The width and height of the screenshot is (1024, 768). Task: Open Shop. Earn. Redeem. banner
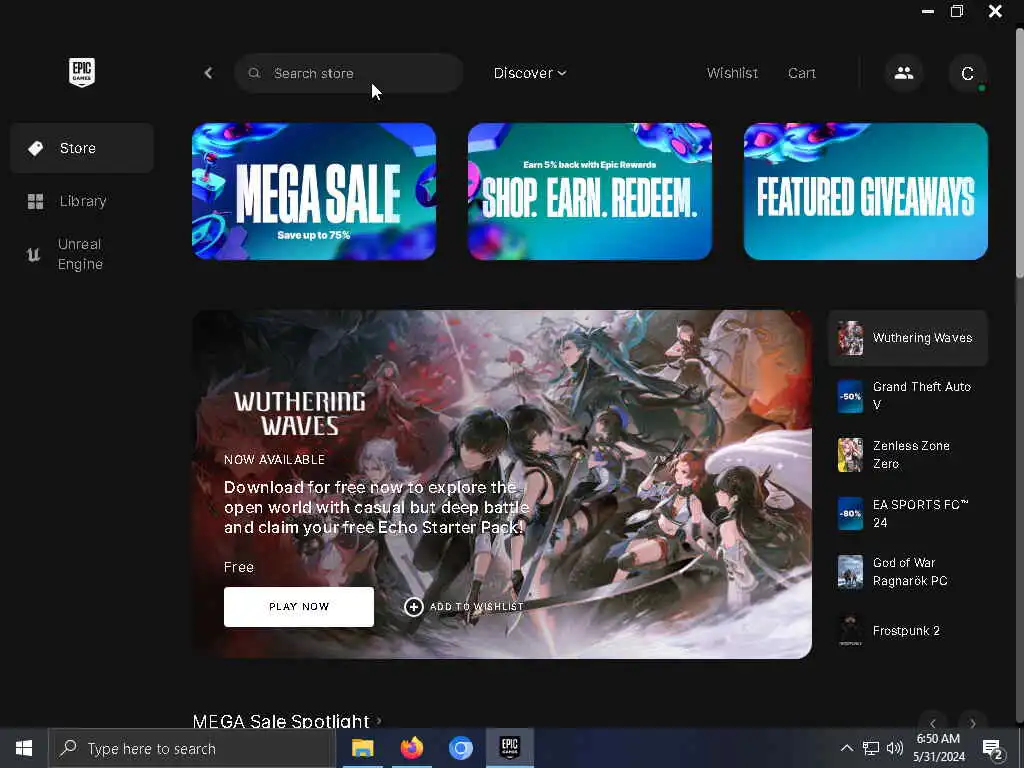tap(590, 191)
